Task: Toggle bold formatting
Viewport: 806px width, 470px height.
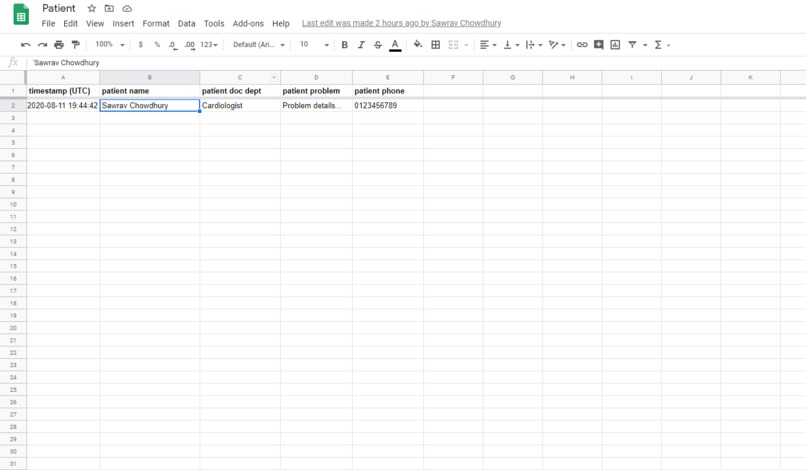Action: coord(344,45)
